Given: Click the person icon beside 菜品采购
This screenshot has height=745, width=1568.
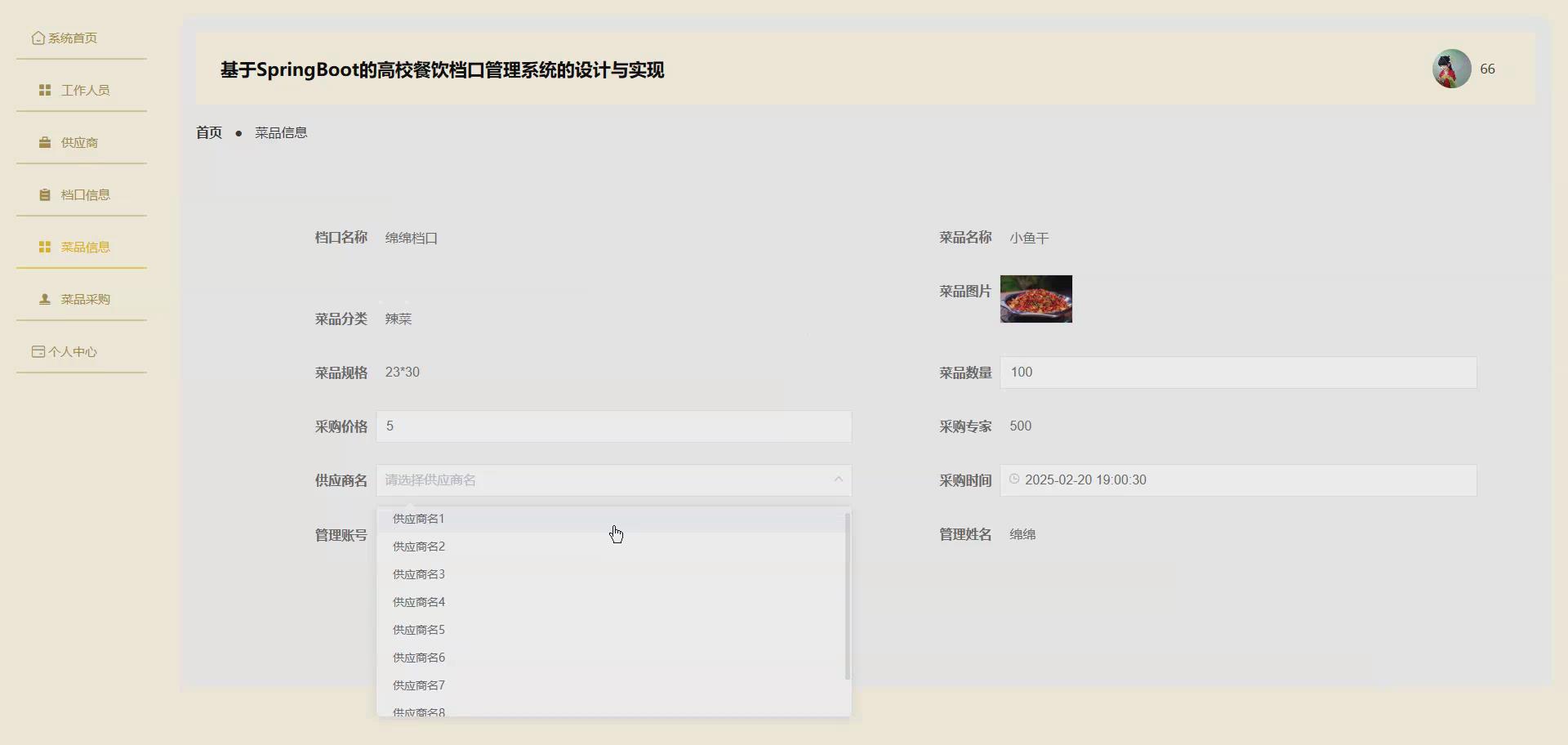Looking at the screenshot, I should click(45, 299).
